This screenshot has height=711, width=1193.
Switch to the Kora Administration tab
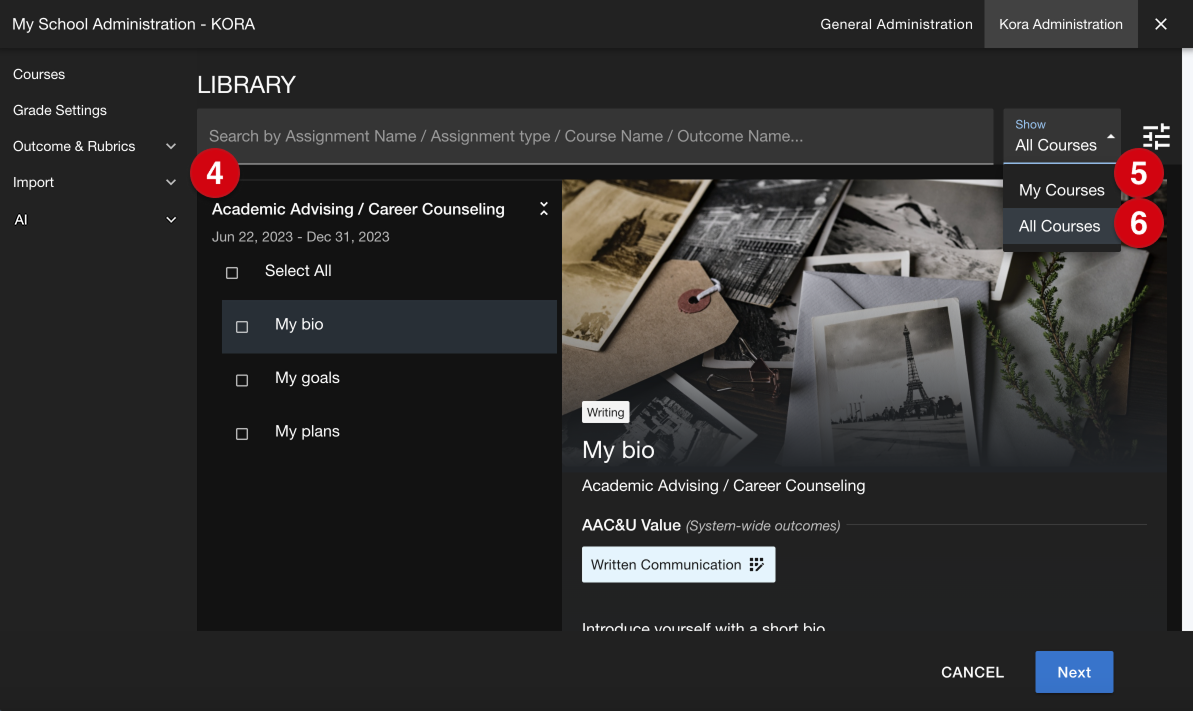[1061, 24]
